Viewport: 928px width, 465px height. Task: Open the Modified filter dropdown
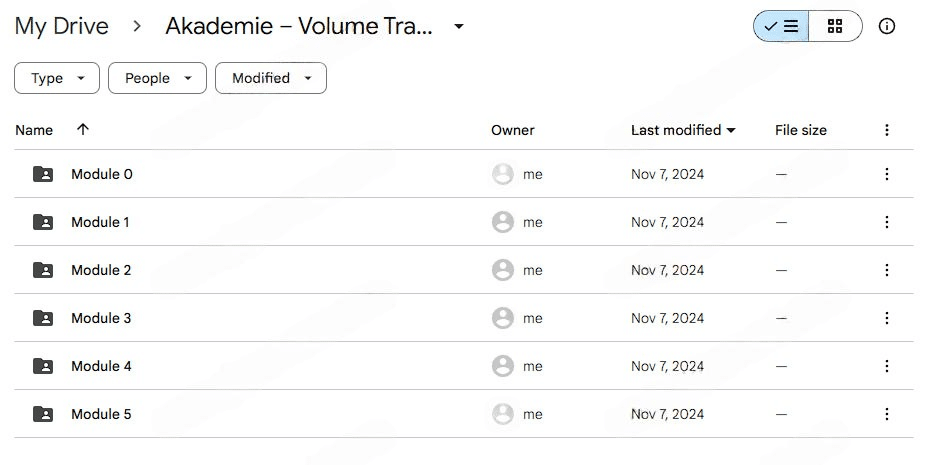tap(270, 78)
